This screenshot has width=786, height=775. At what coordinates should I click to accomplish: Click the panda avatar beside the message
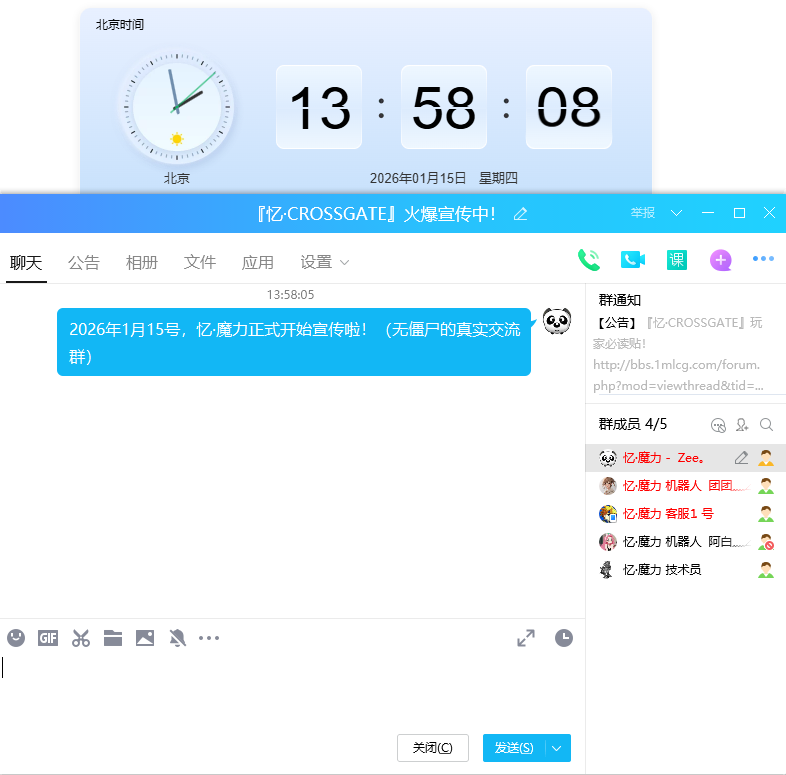pos(557,321)
